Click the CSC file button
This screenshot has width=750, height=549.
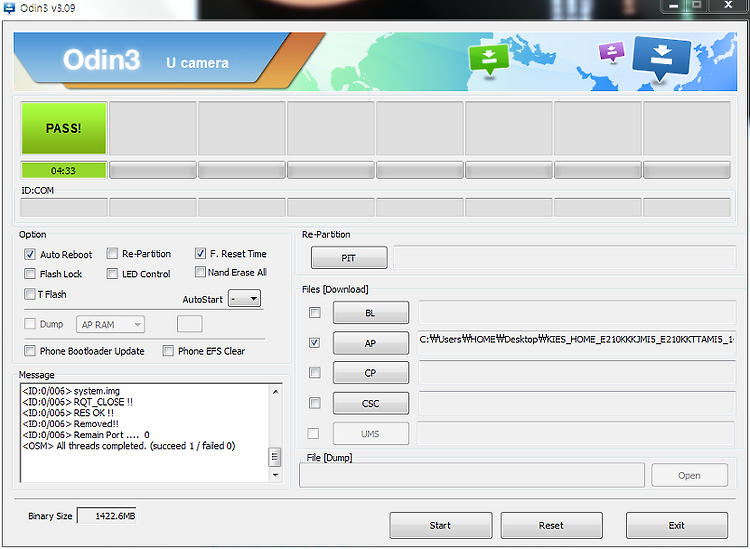coord(371,403)
